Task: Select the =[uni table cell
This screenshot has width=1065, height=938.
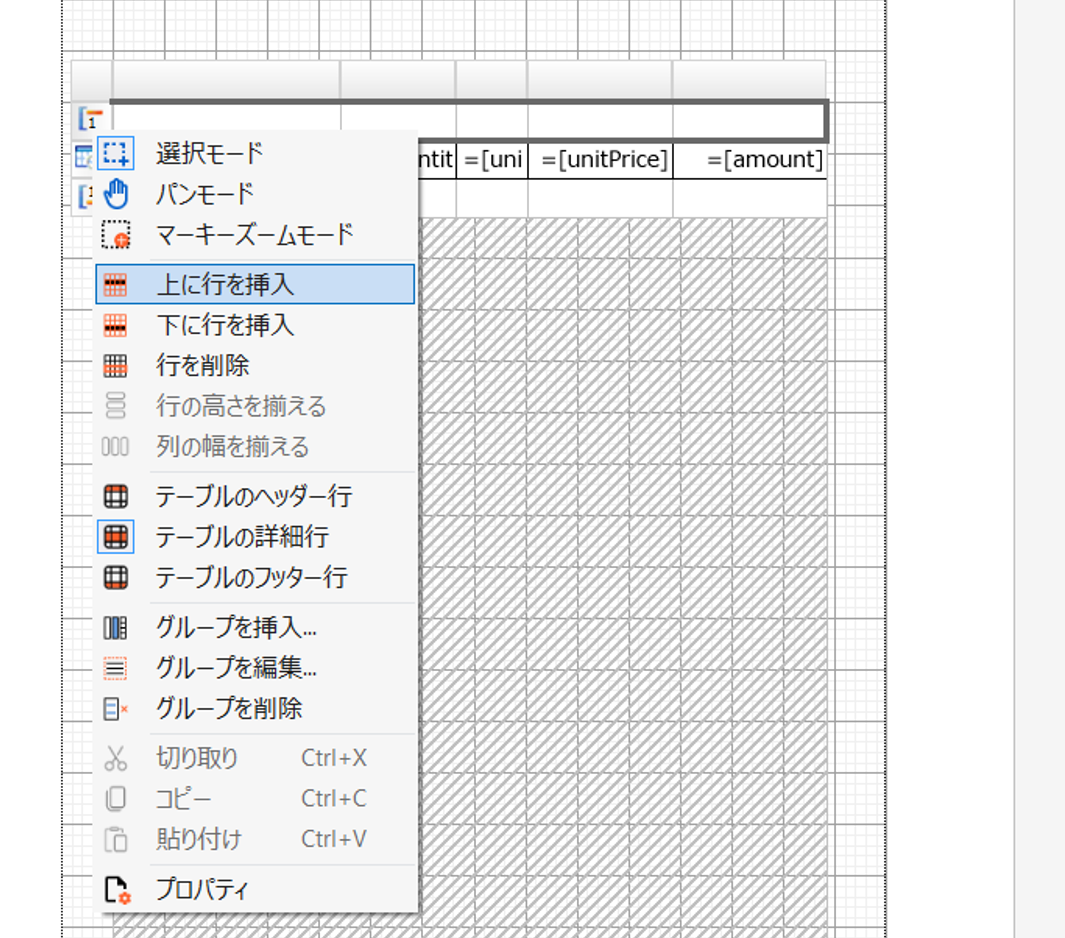Action: click(x=492, y=160)
